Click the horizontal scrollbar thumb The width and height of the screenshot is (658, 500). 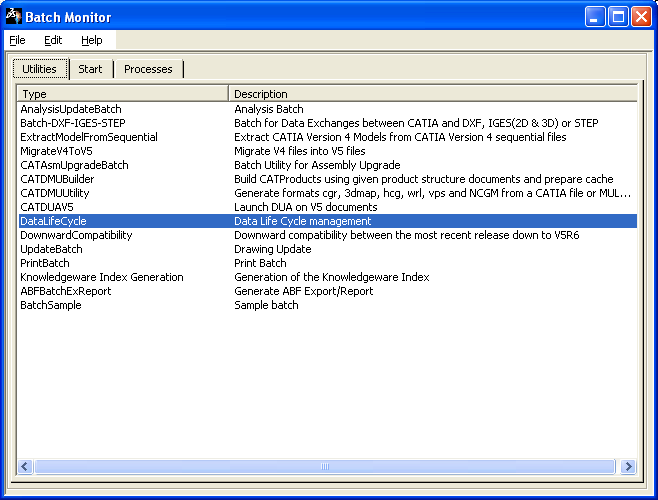coord(325,466)
